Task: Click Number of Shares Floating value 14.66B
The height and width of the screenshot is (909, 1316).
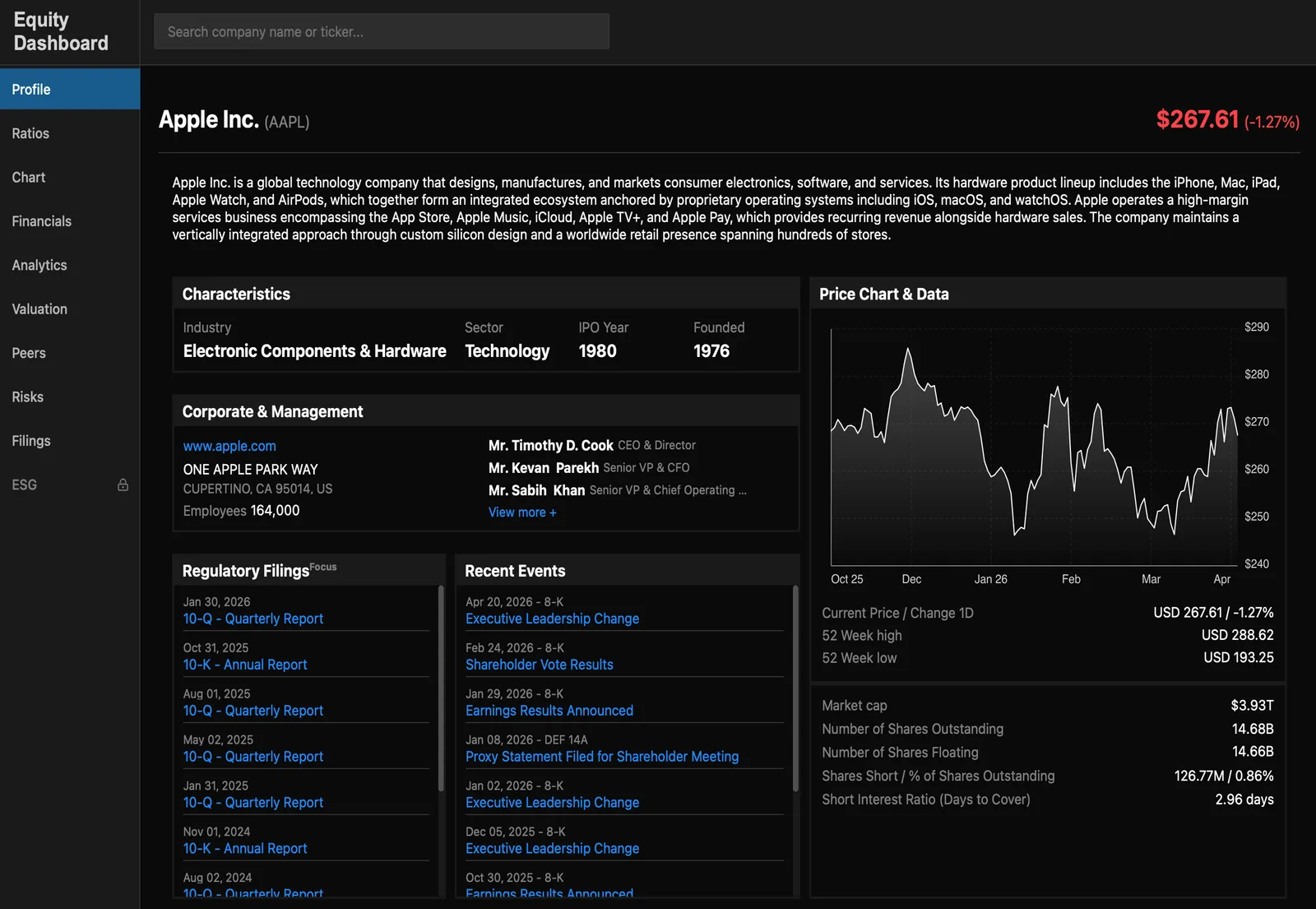Action: [1253, 752]
